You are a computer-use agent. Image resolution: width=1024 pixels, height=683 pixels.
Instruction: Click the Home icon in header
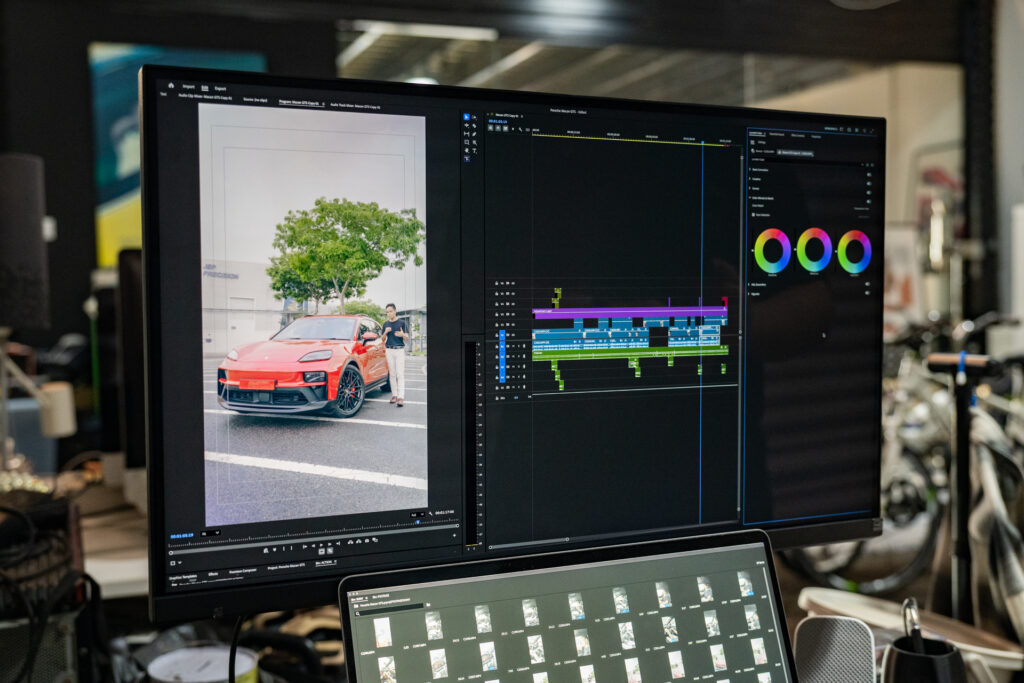(x=171, y=86)
